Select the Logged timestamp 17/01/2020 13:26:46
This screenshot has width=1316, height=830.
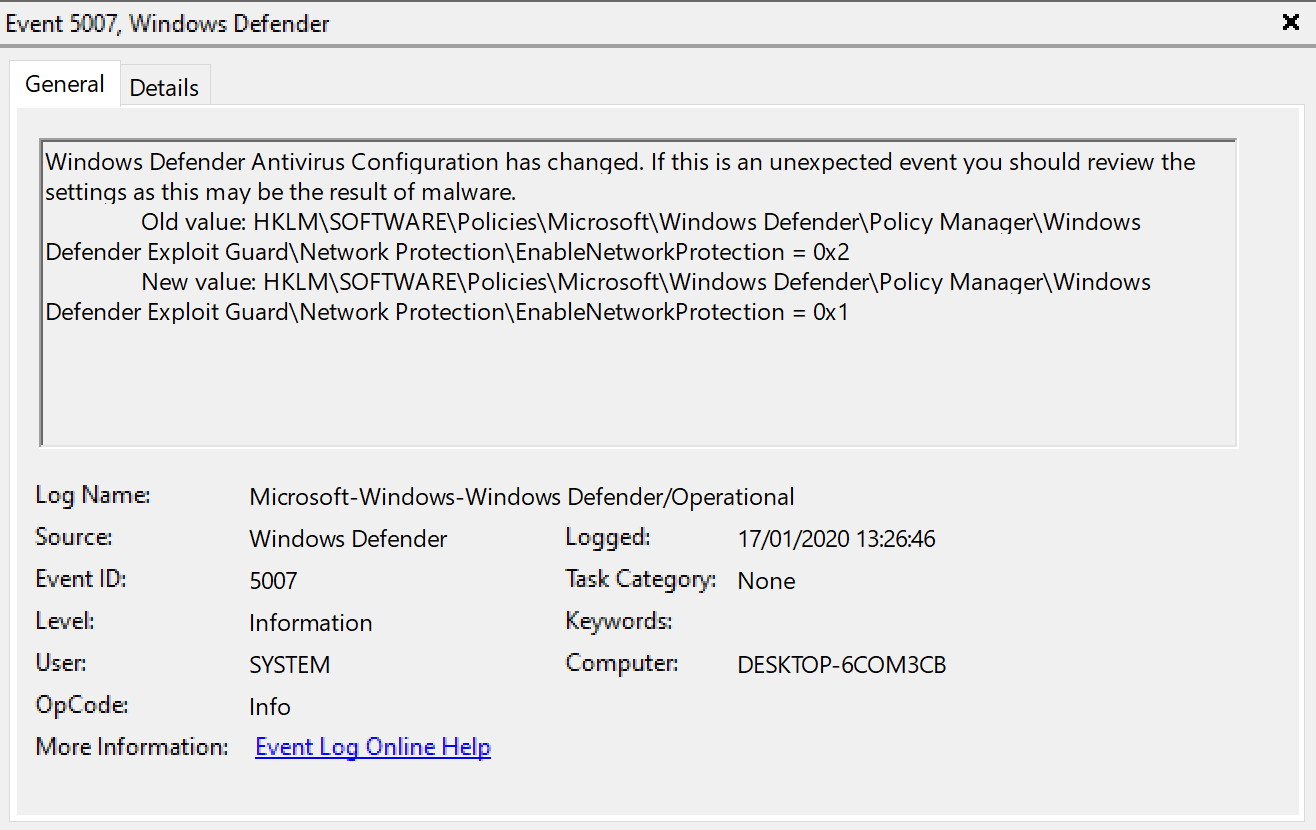836,539
